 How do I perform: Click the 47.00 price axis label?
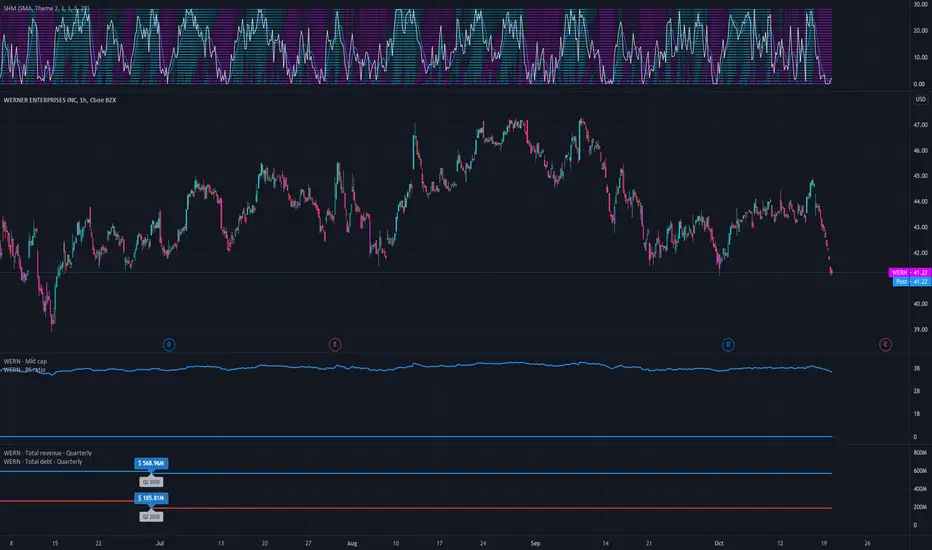[x=920, y=125]
